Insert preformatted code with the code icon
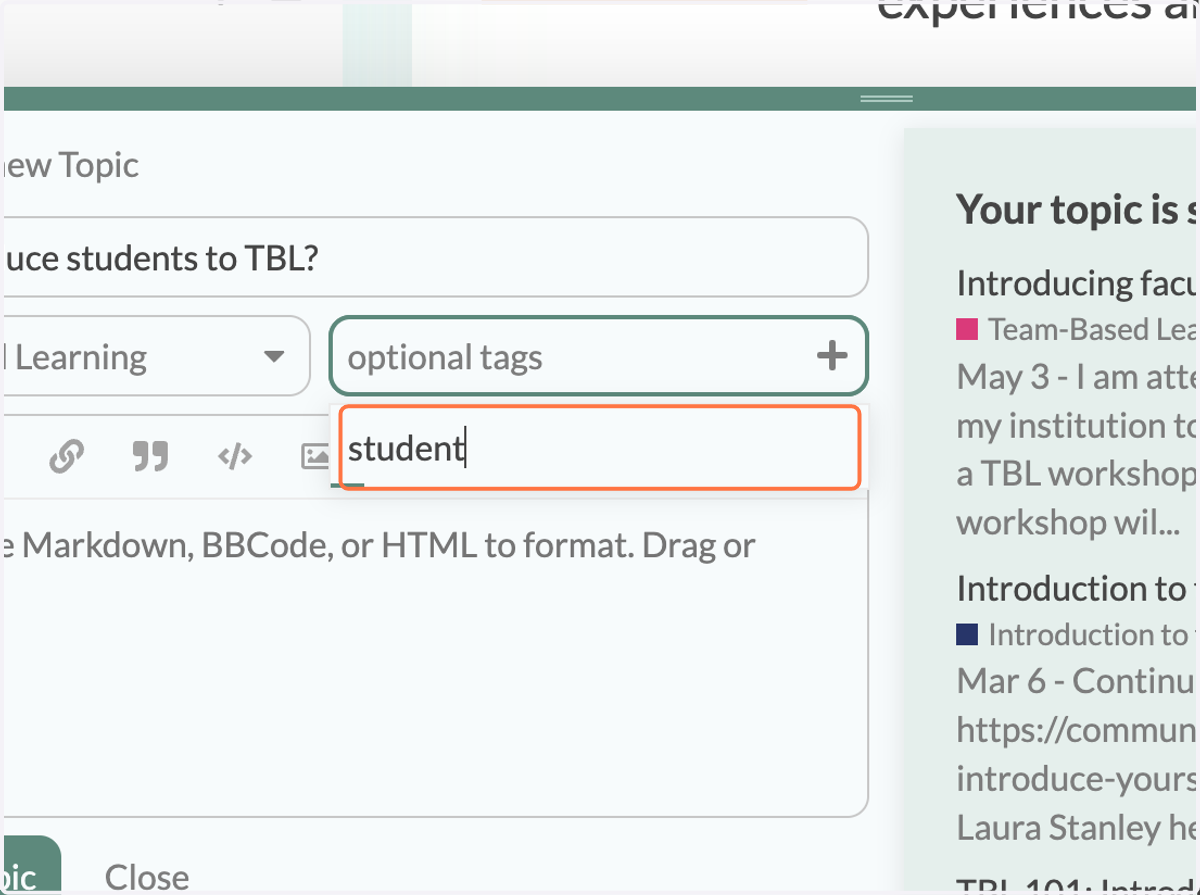This screenshot has height=895, width=1200. tap(234, 456)
